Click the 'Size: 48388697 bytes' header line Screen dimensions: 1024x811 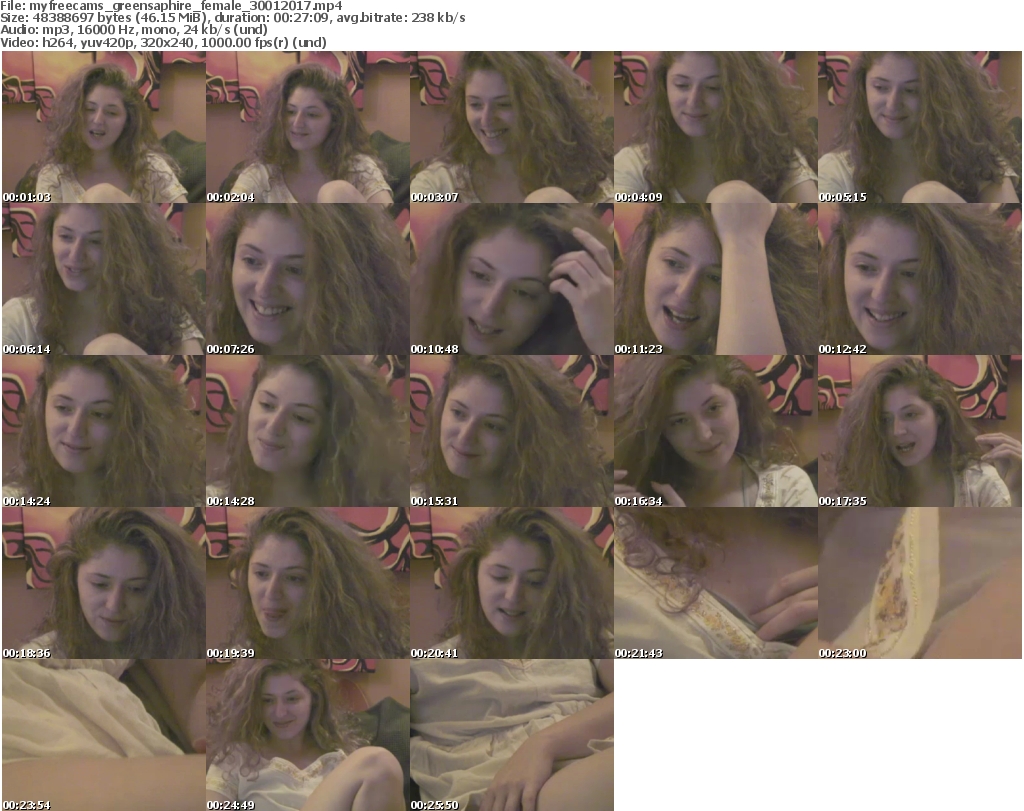click(x=232, y=18)
